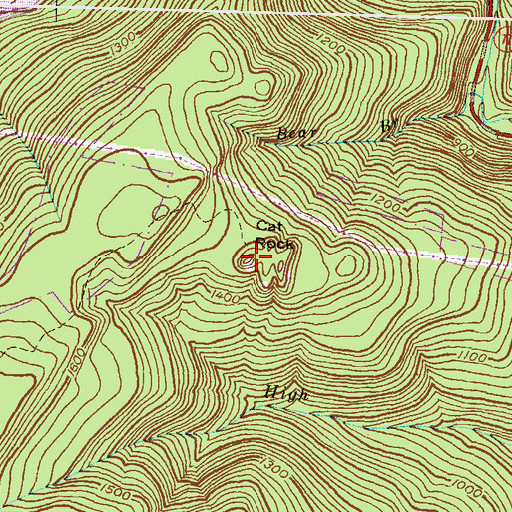Click the 1500 contour elevation label
Image resolution: width=512 pixels, height=512 pixels.
tap(115, 492)
